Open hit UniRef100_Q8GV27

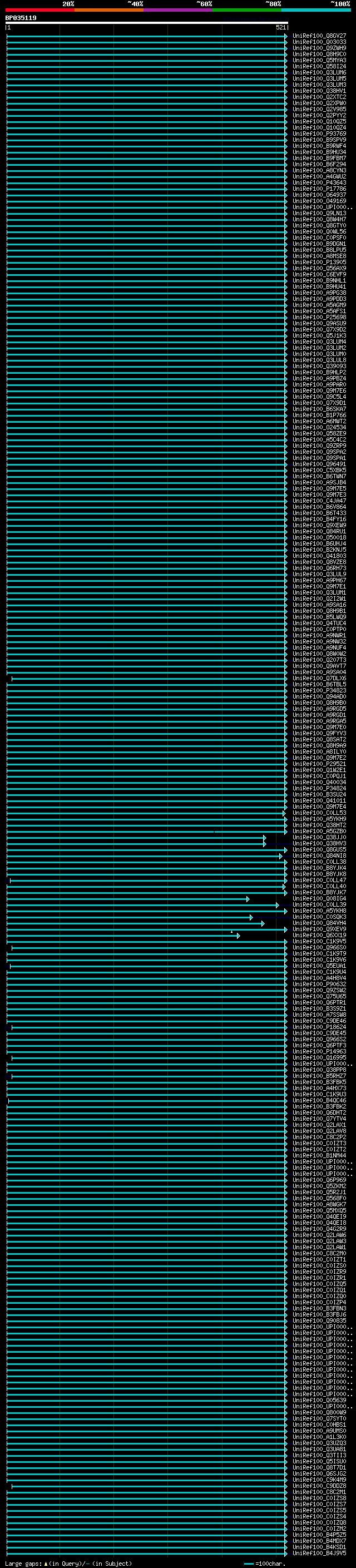coord(319,36)
